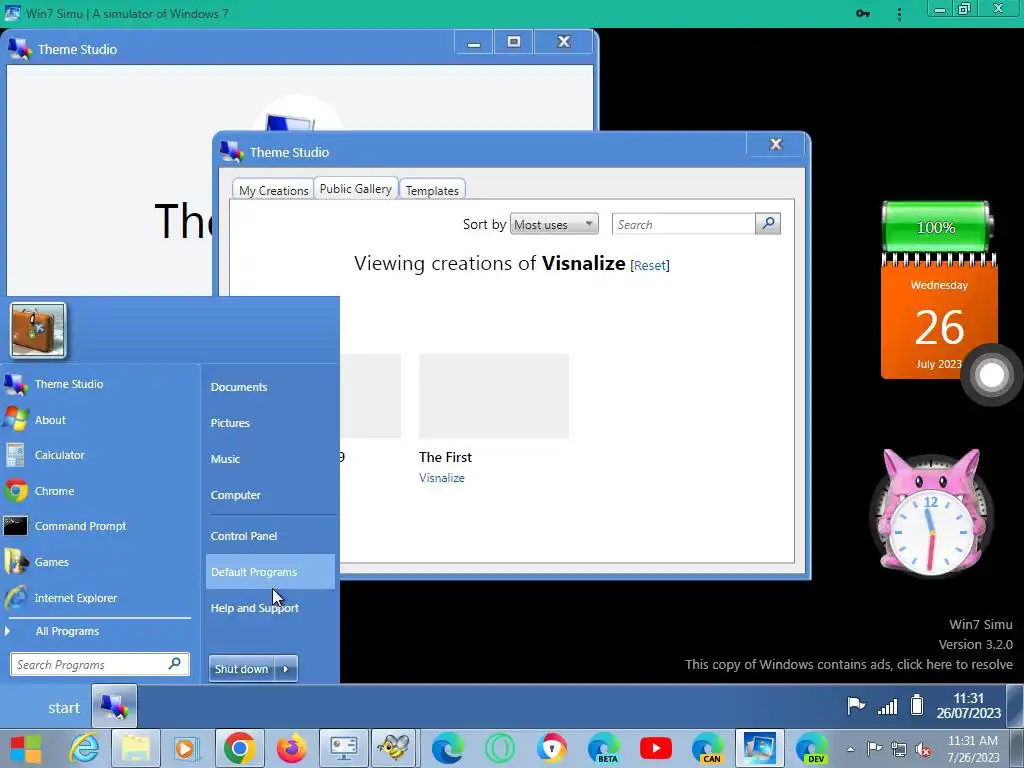Click the battery 100% desktop gadget
Viewport: 1024px width, 768px height.
pos(937,227)
